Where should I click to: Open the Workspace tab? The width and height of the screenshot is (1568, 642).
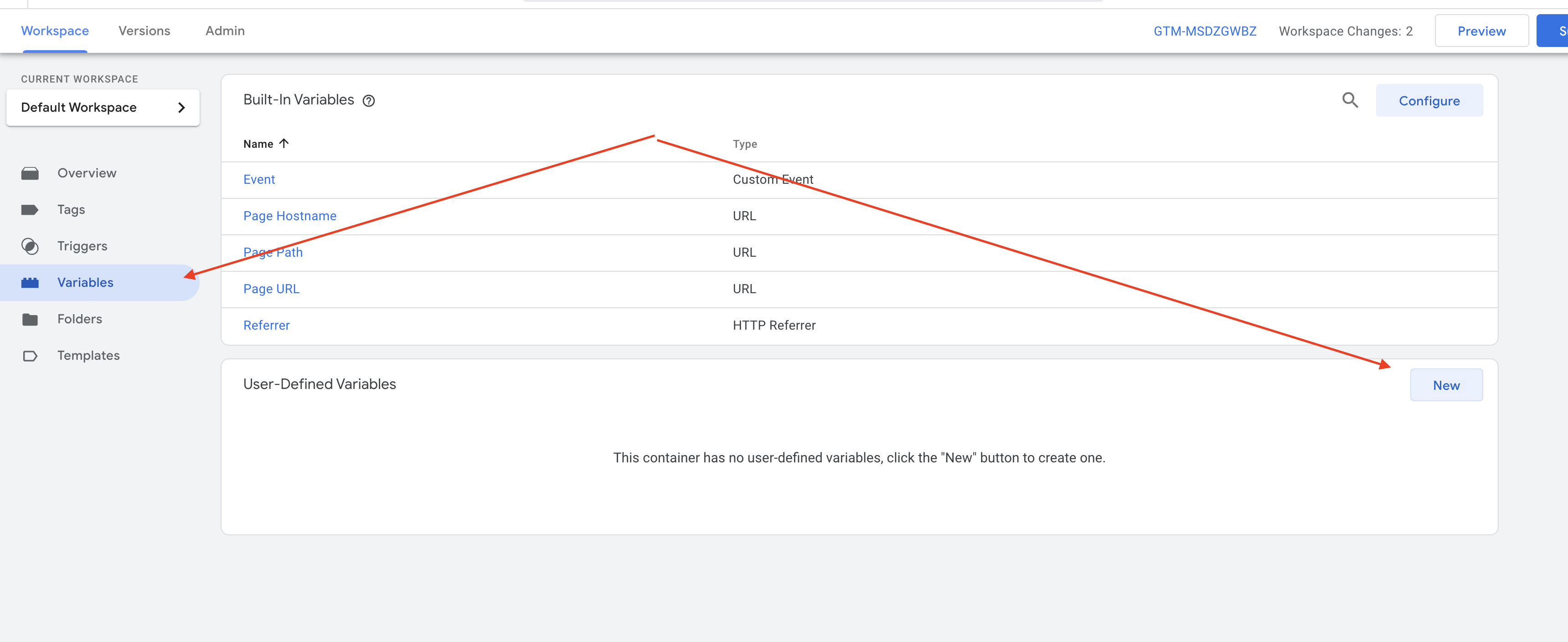click(x=55, y=31)
